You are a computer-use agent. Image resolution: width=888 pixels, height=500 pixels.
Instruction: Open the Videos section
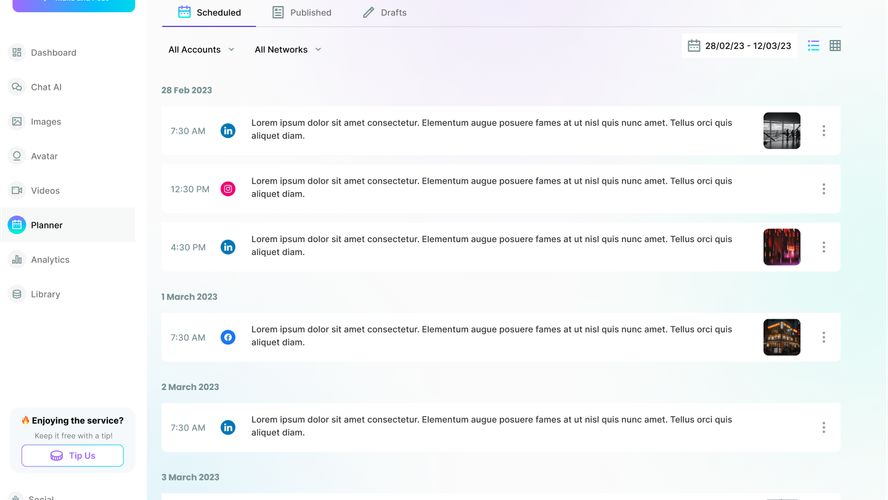(x=45, y=191)
